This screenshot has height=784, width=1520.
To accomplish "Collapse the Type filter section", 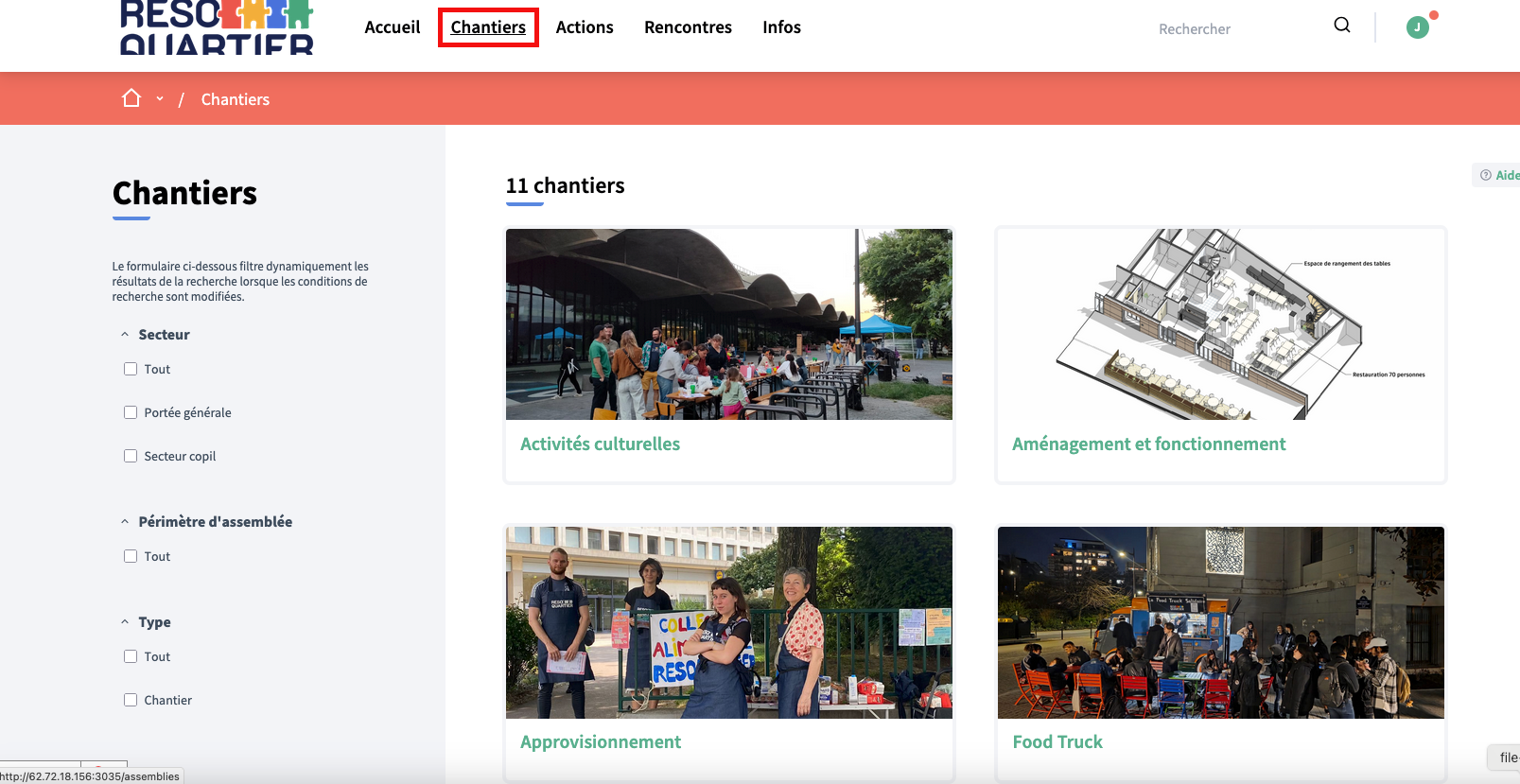I will click(x=125, y=622).
